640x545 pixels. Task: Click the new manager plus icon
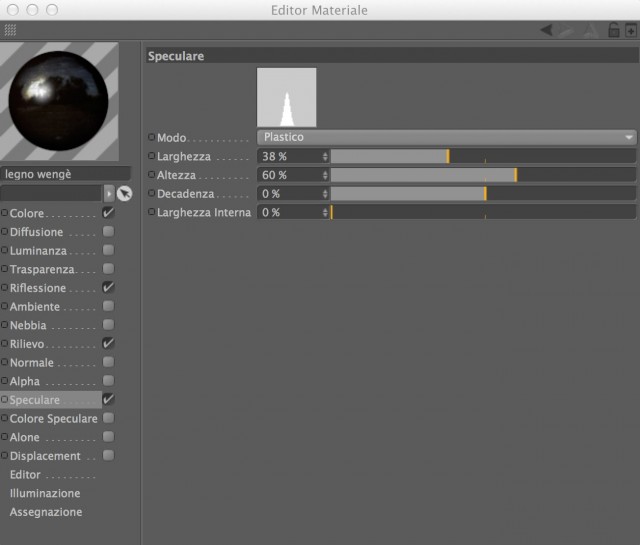coord(631,30)
